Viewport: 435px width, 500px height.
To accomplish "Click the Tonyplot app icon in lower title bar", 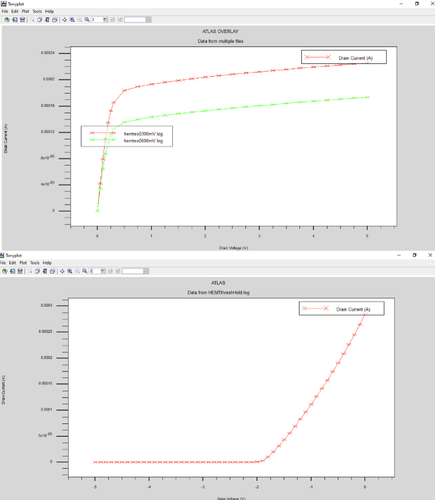I will click(2, 255).
